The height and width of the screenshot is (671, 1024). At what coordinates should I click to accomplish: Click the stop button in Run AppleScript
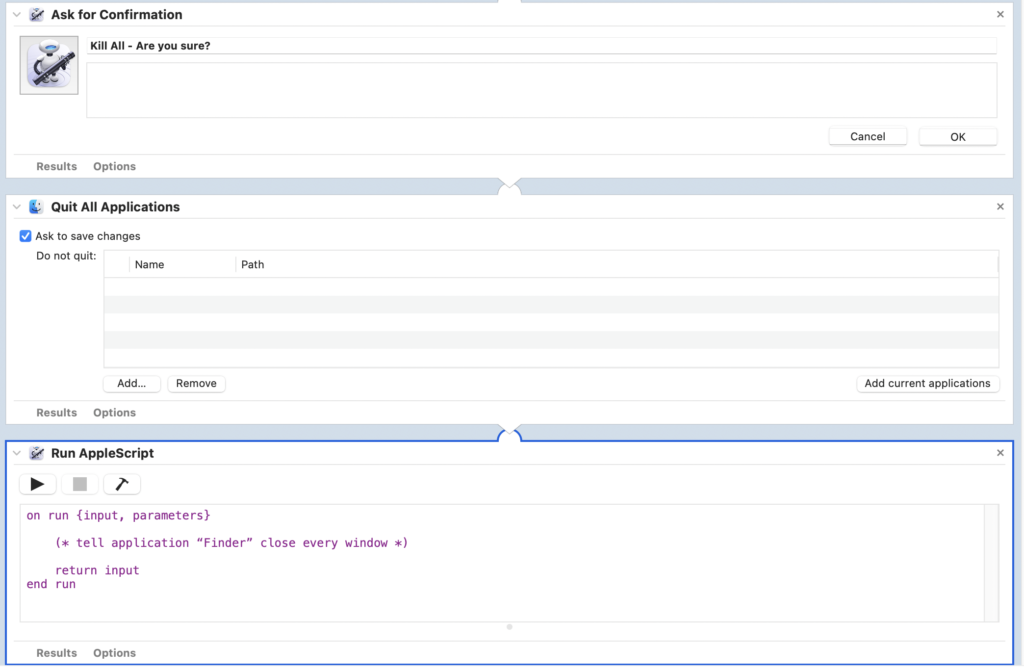[x=80, y=484]
